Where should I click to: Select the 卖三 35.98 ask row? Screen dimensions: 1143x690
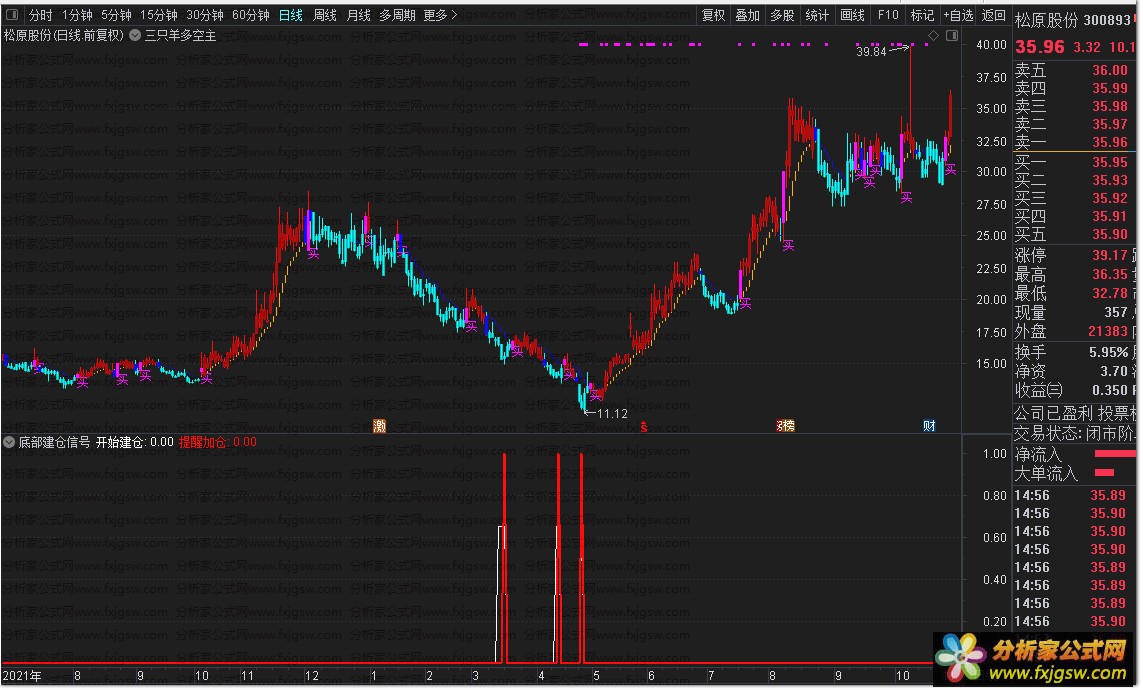(1074, 106)
